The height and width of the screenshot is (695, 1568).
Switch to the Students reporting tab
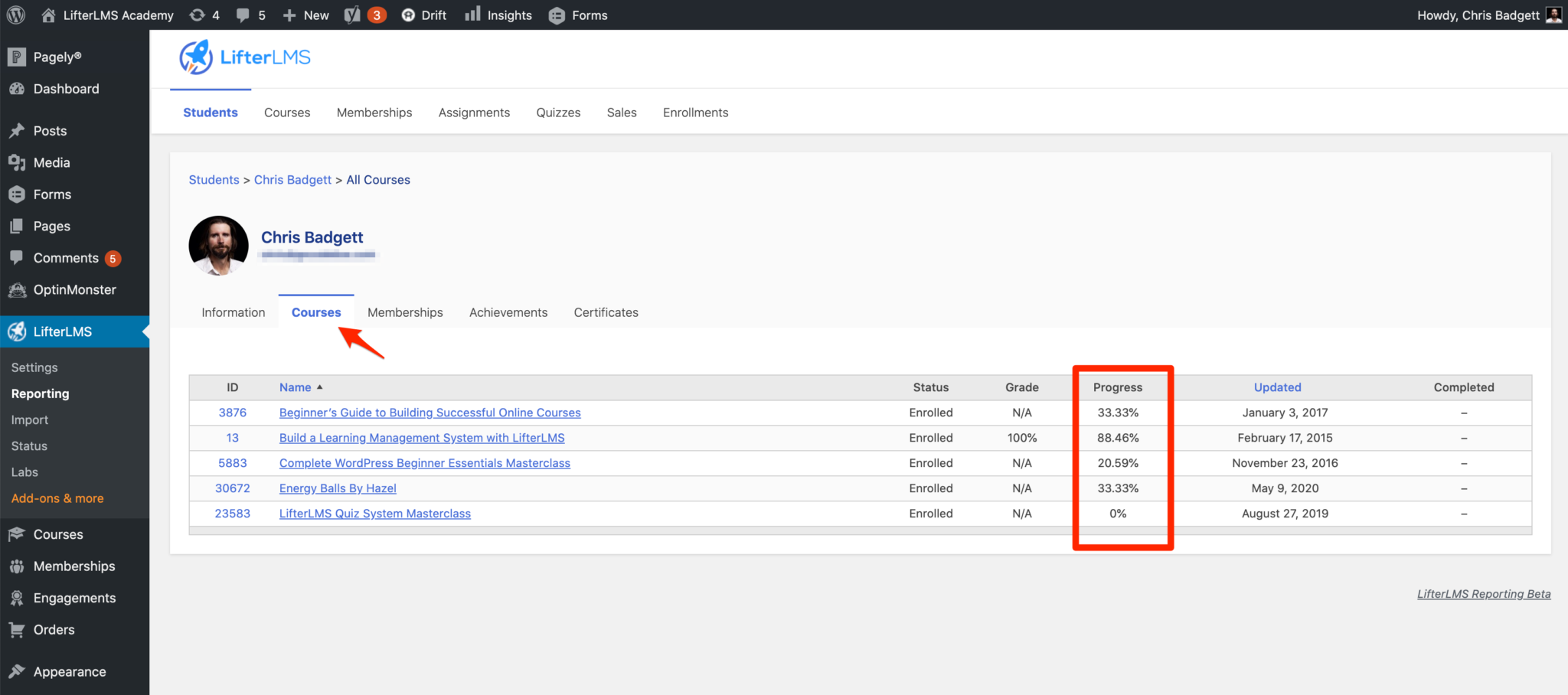211,113
